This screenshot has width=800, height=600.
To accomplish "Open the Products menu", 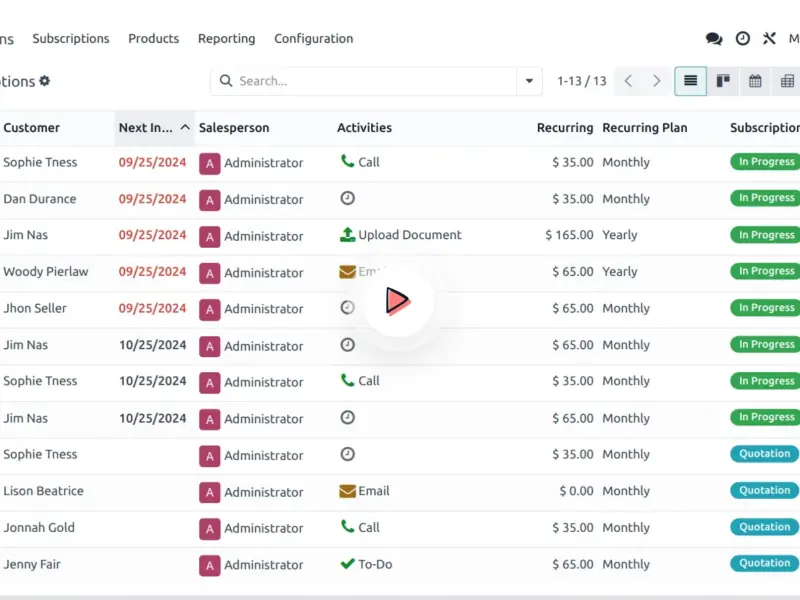I will pyautogui.click(x=153, y=39).
